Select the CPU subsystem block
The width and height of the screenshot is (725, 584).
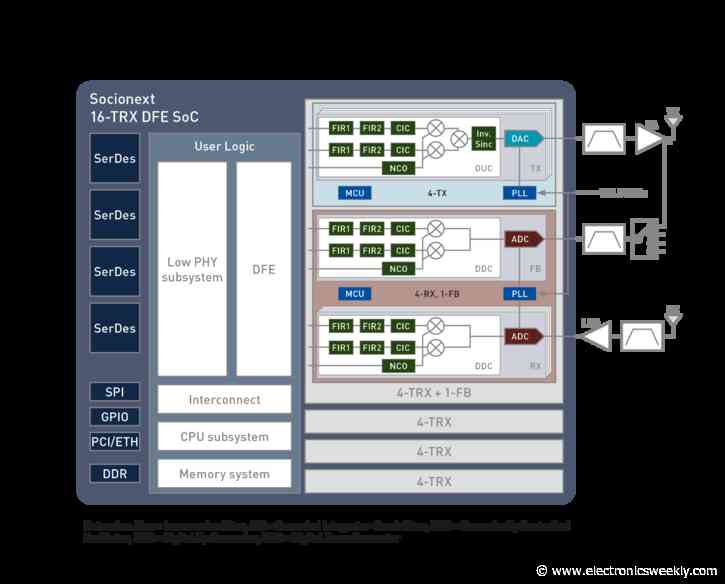(x=225, y=436)
